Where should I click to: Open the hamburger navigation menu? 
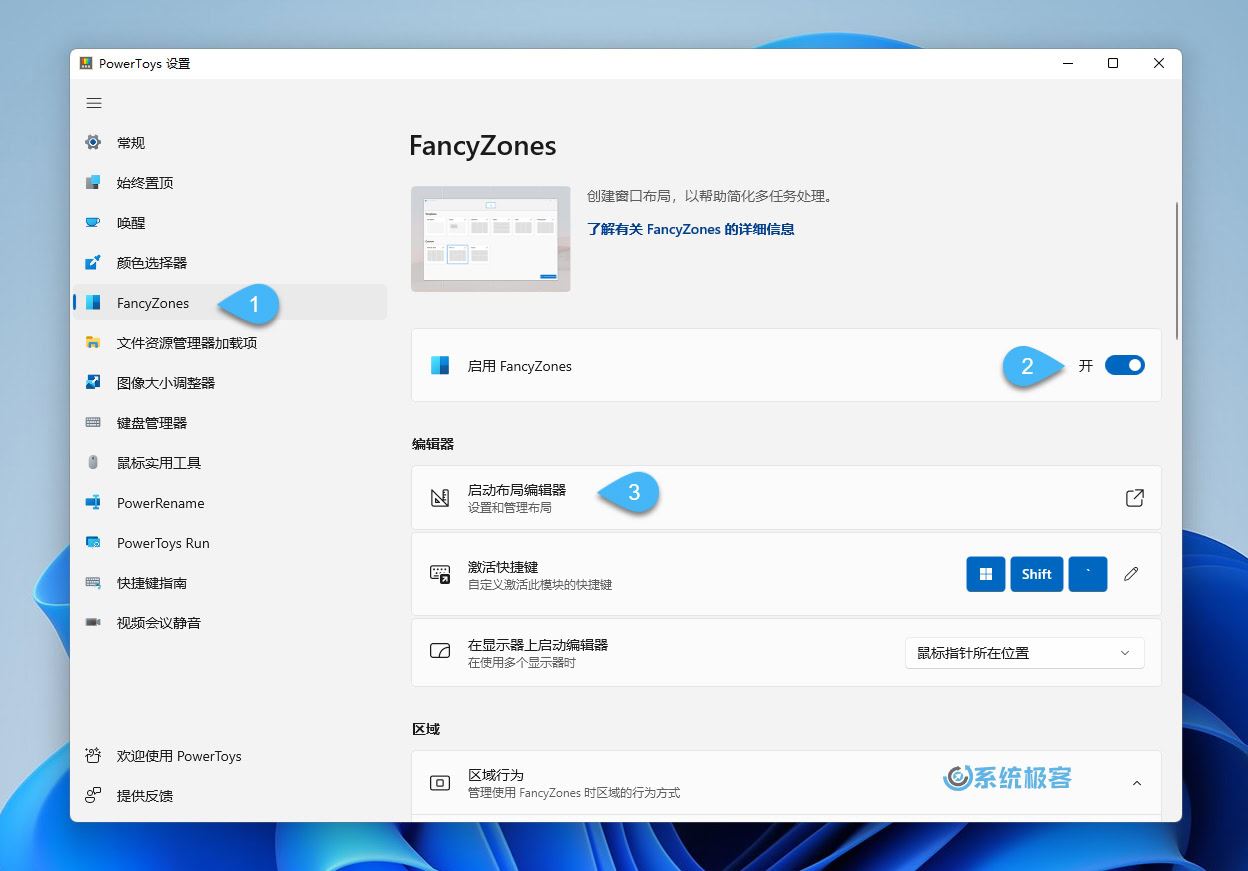(94, 103)
